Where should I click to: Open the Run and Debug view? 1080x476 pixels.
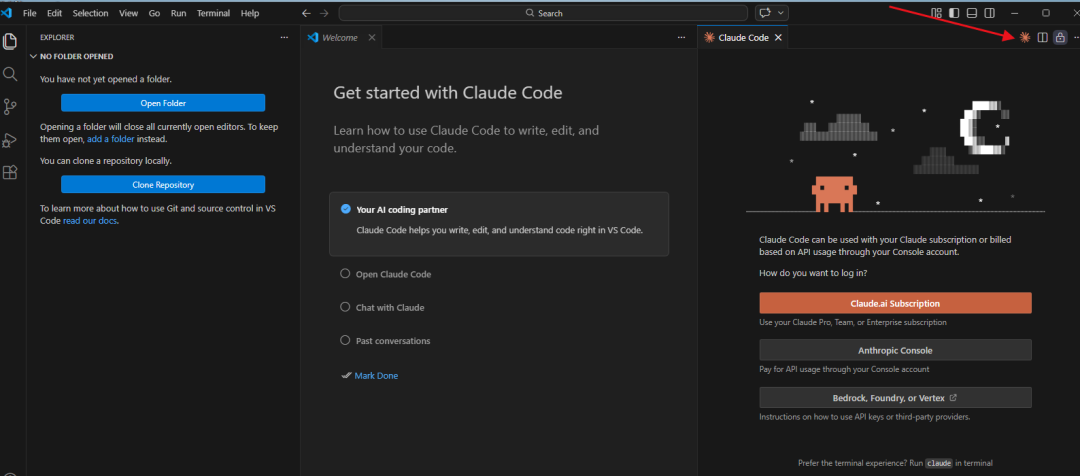point(11,140)
